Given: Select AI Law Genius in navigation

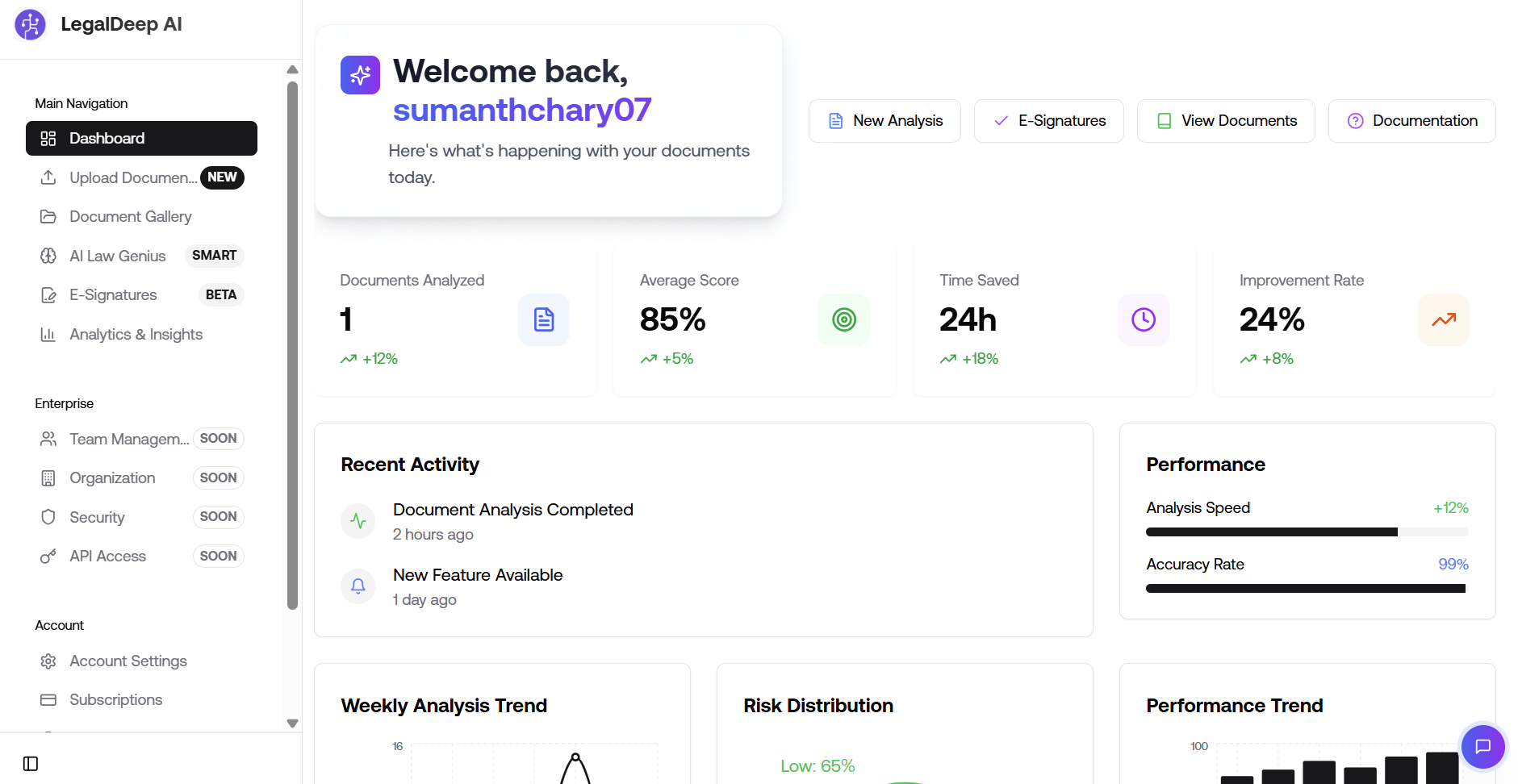Looking at the screenshot, I should coord(118,256).
